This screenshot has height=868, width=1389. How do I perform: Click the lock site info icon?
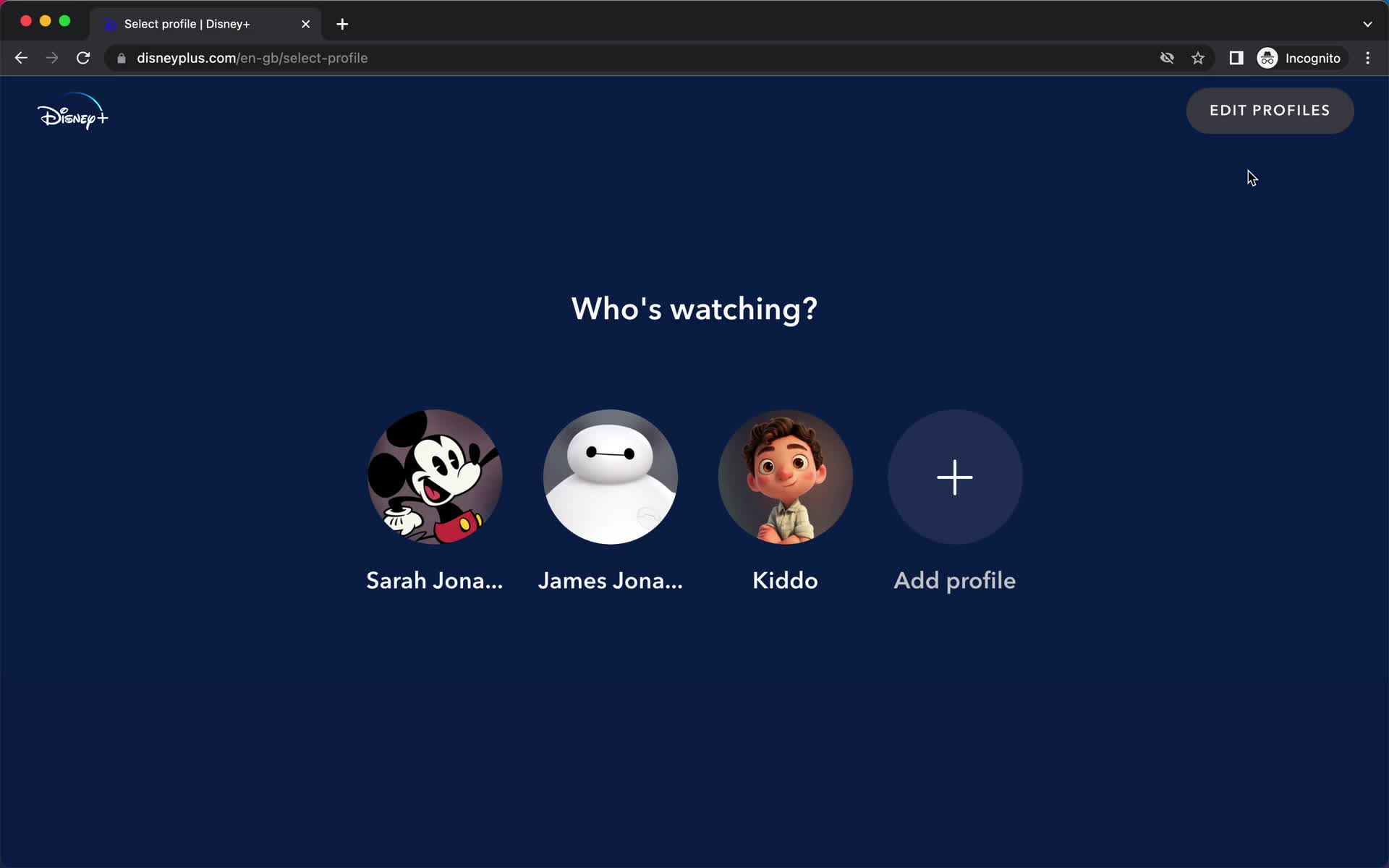[122, 58]
